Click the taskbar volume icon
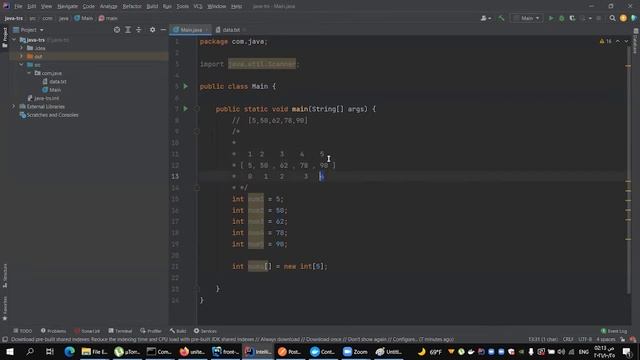Screen dimensions: 640x360 coord(561,351)
